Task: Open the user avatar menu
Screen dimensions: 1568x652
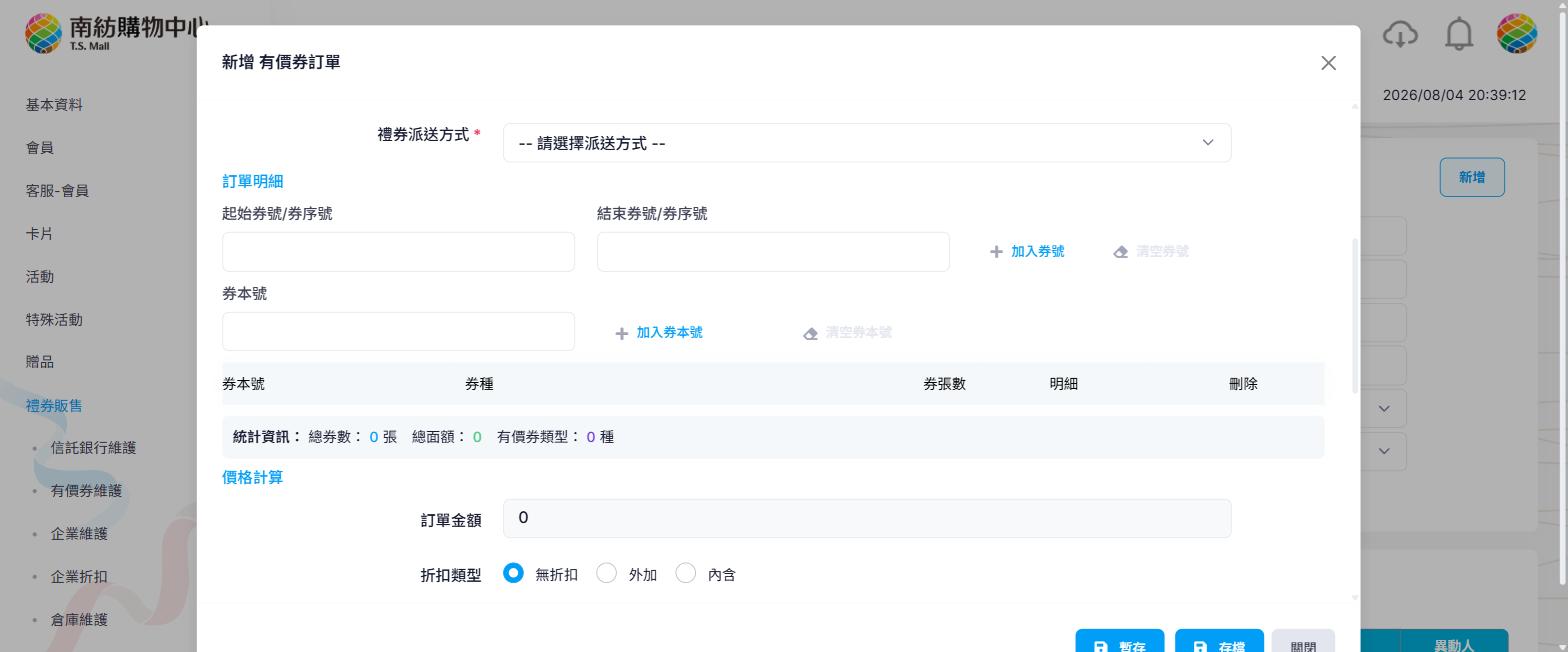Action: pyautogui.click(x=1516, y=34)
